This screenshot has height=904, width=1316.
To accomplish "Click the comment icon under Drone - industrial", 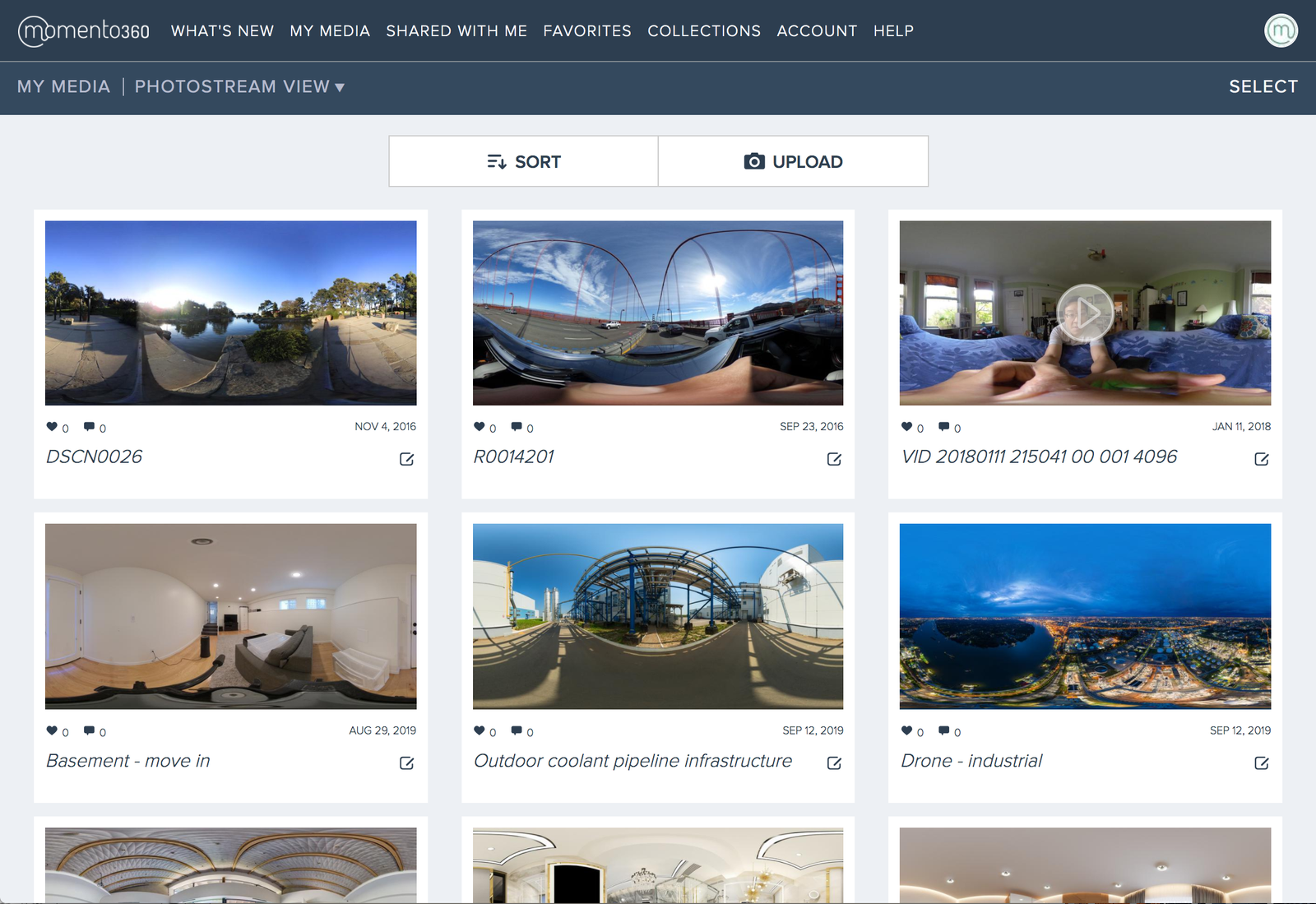I will tap(943, 730).
